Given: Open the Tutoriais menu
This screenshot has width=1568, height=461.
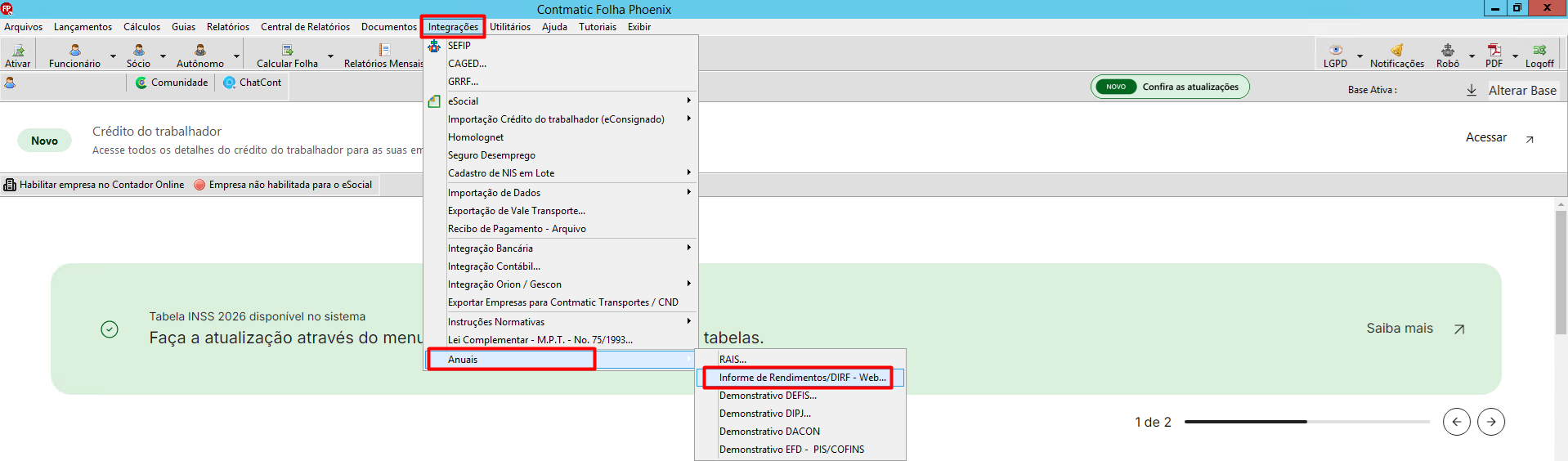Looking at the screenshot, I should [x=598, y=27].
